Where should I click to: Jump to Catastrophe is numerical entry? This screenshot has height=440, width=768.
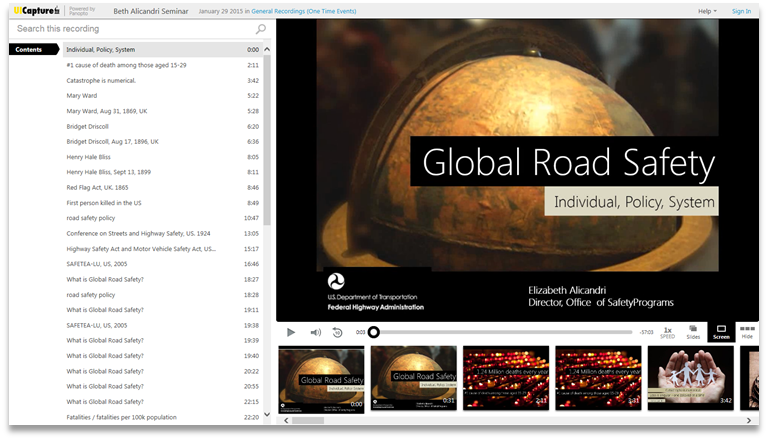pos(99,80)
